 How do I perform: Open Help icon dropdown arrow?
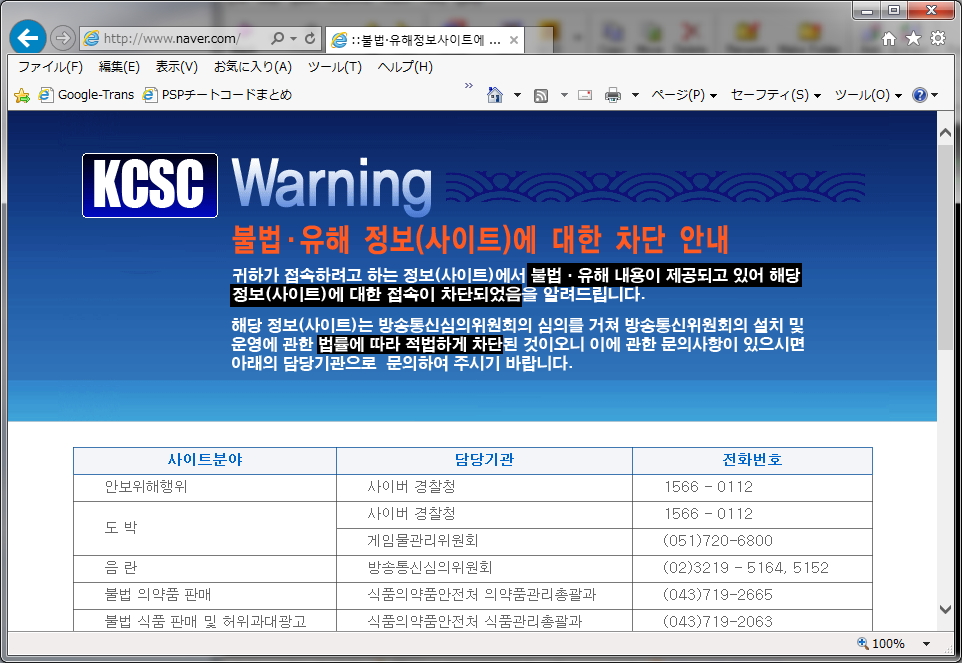point(934,95)
